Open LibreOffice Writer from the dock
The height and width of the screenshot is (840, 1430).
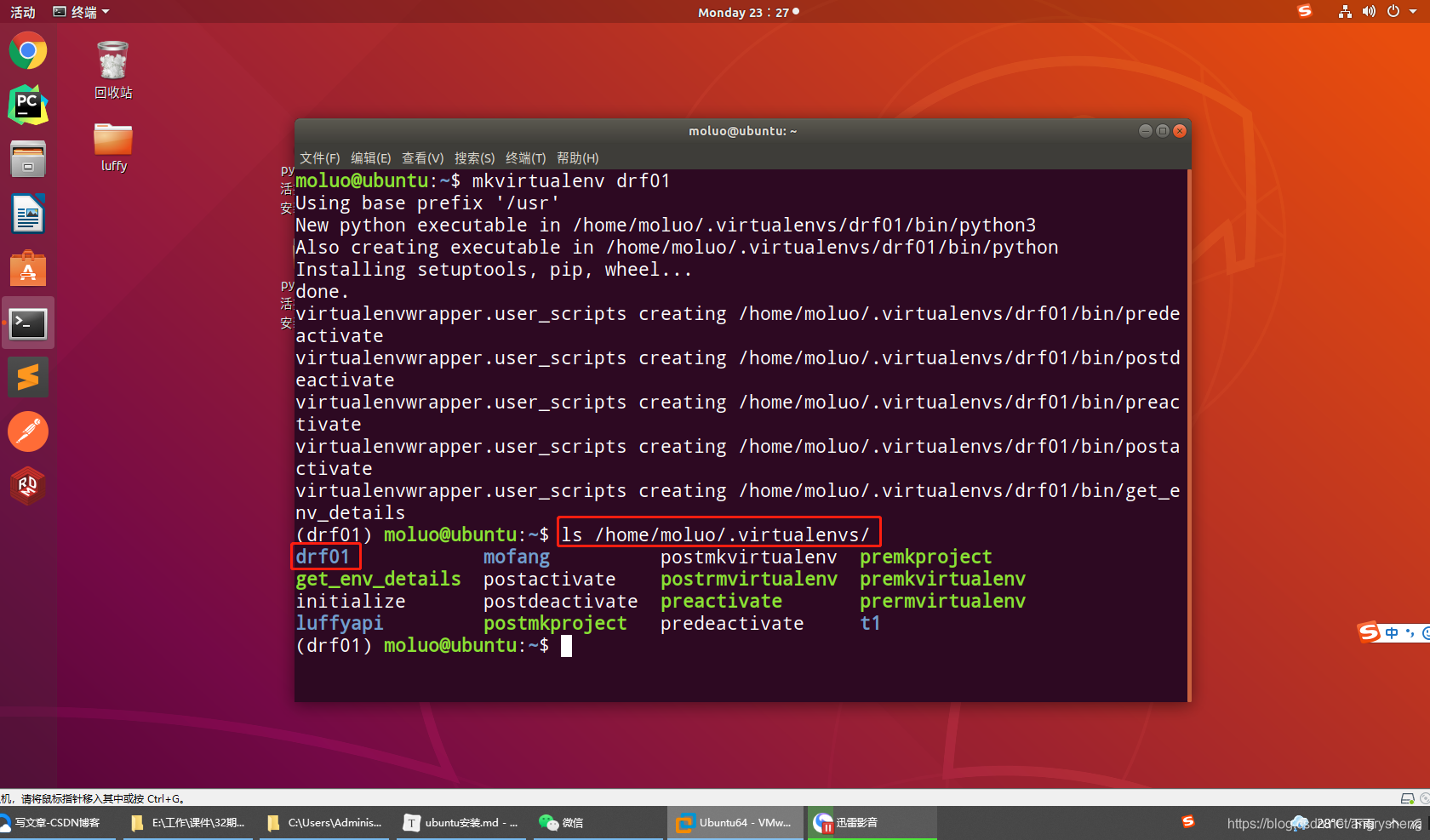(28, 214)
